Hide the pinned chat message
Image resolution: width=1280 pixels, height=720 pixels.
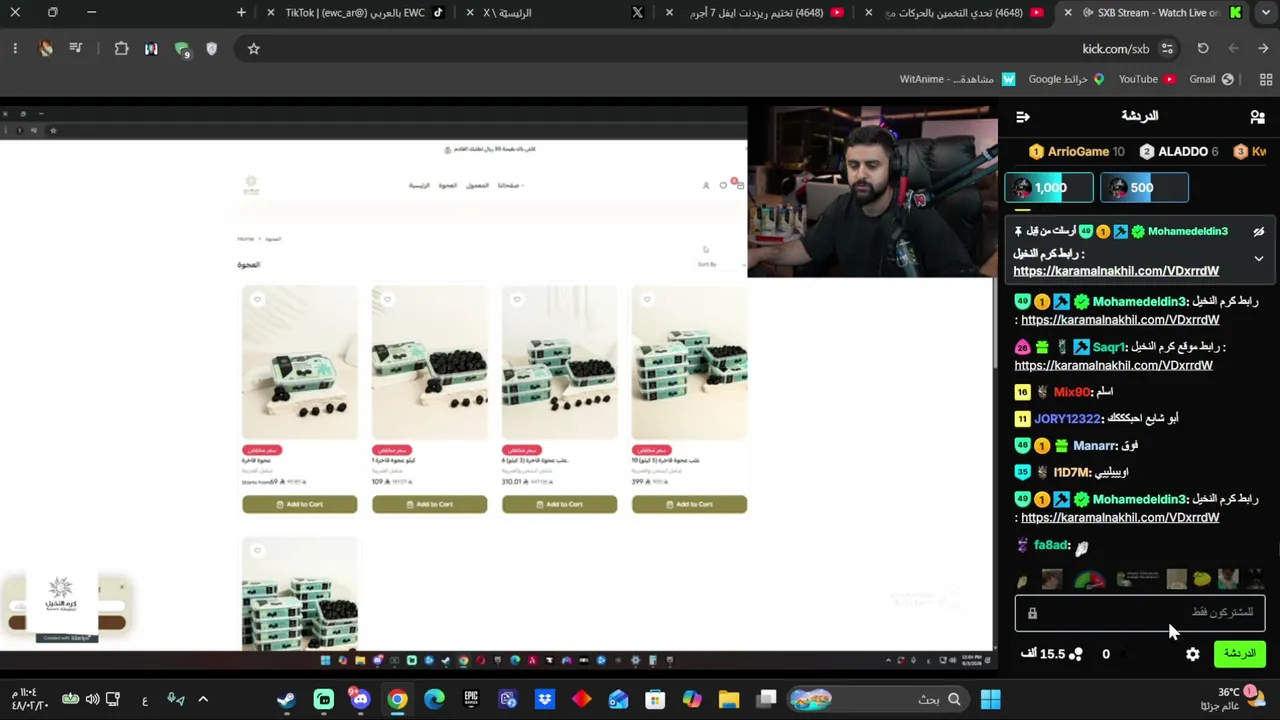[x=1259, y=231]
